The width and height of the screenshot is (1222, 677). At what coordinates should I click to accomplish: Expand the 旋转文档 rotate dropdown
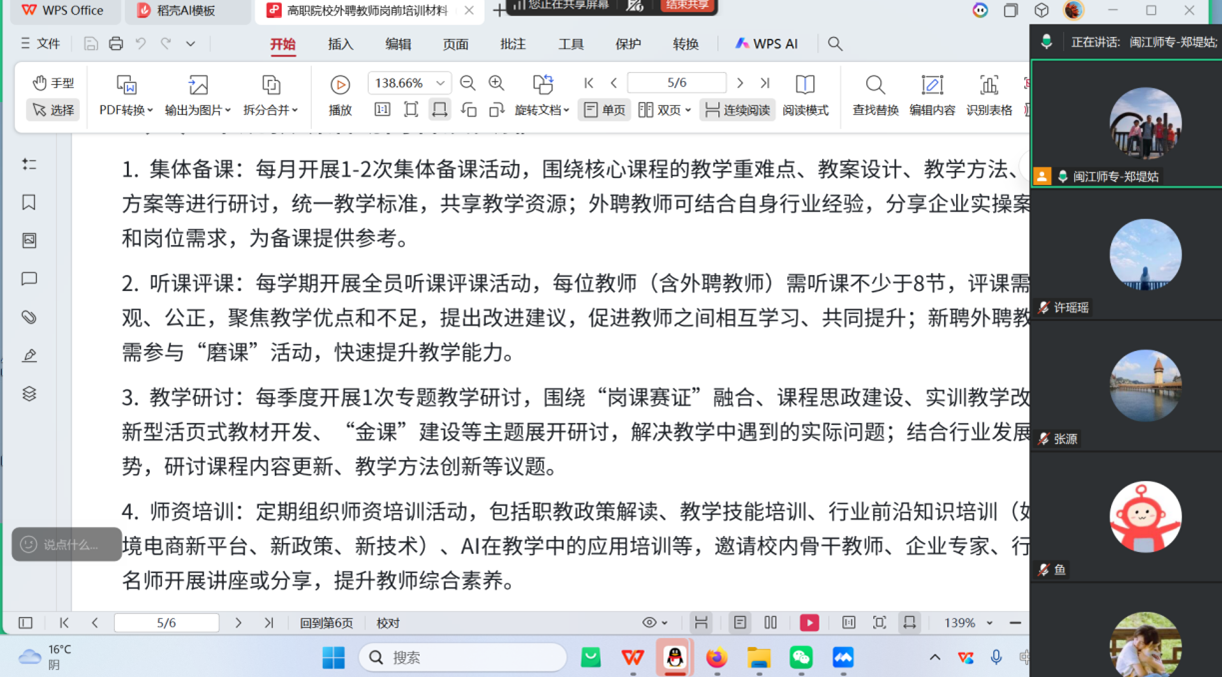tap(542, 110)
